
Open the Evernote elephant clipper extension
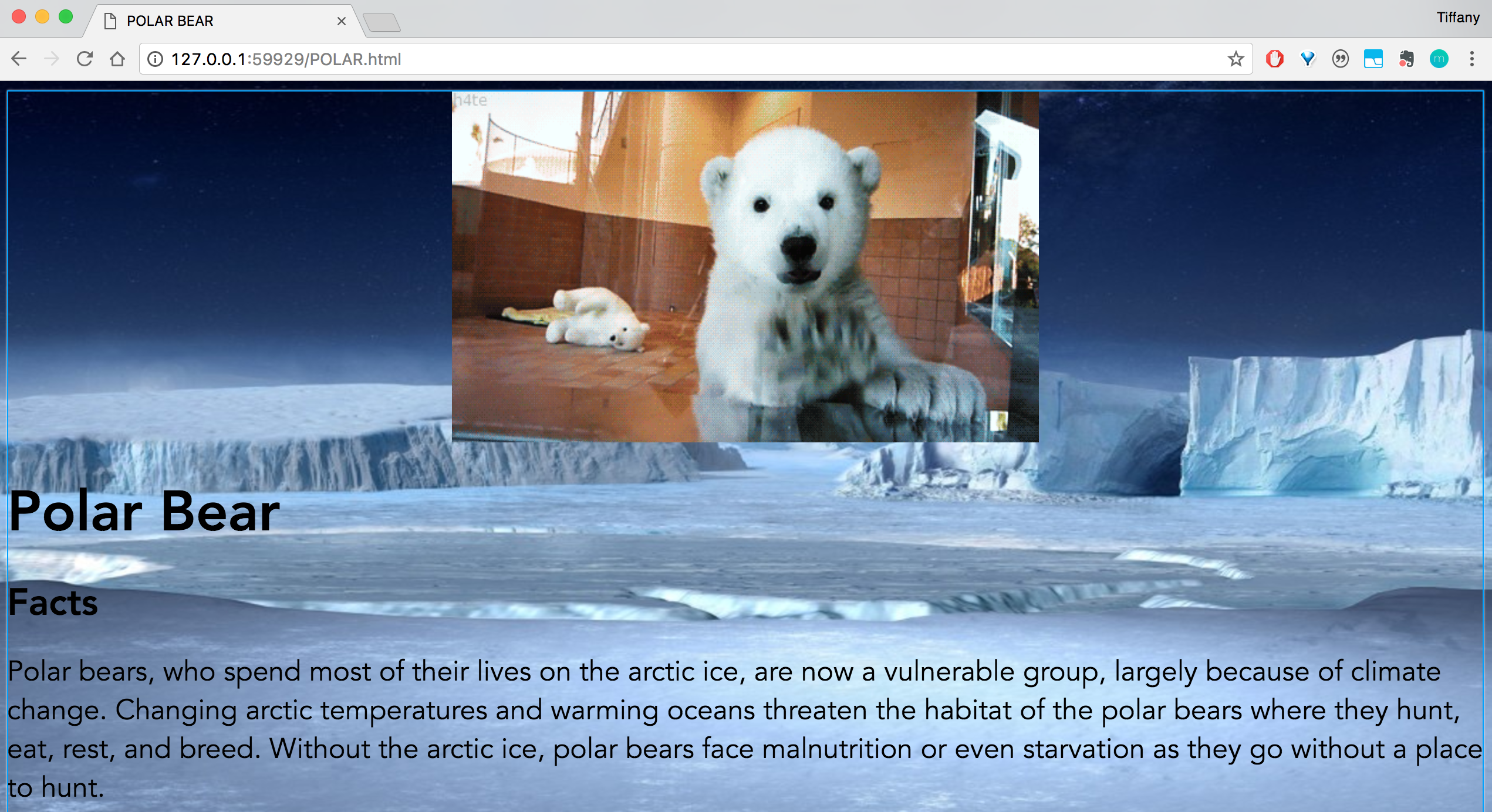(x=1406, y=59)
